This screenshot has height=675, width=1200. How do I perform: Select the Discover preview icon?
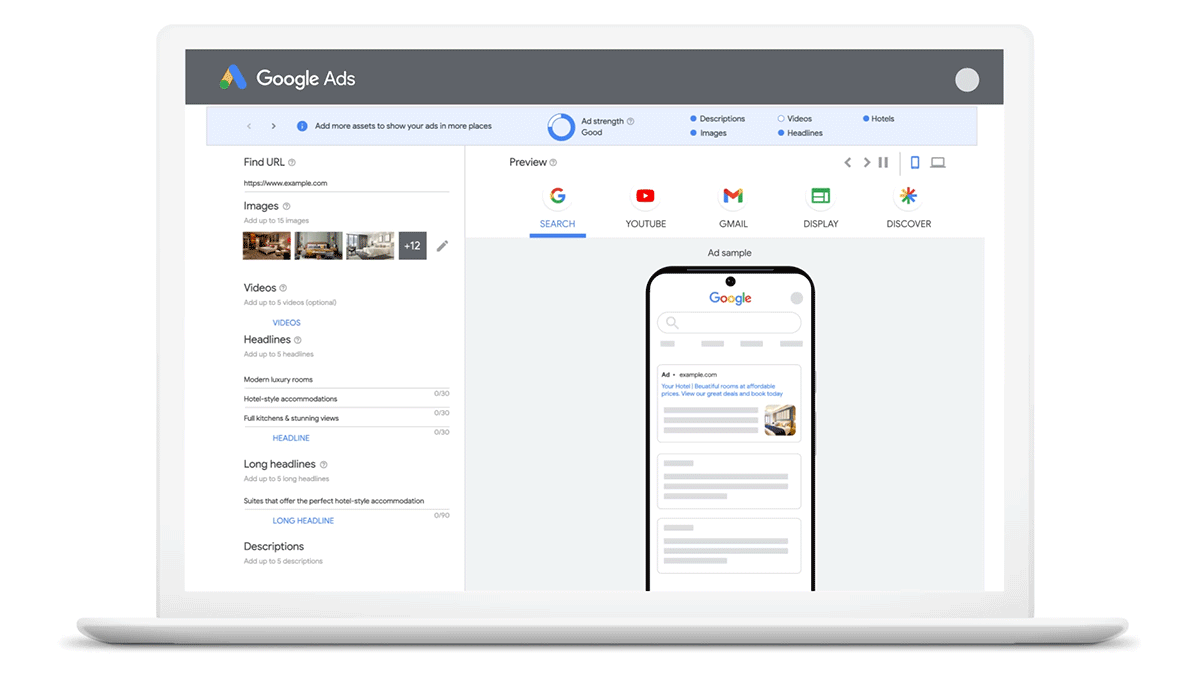(908, 196)
